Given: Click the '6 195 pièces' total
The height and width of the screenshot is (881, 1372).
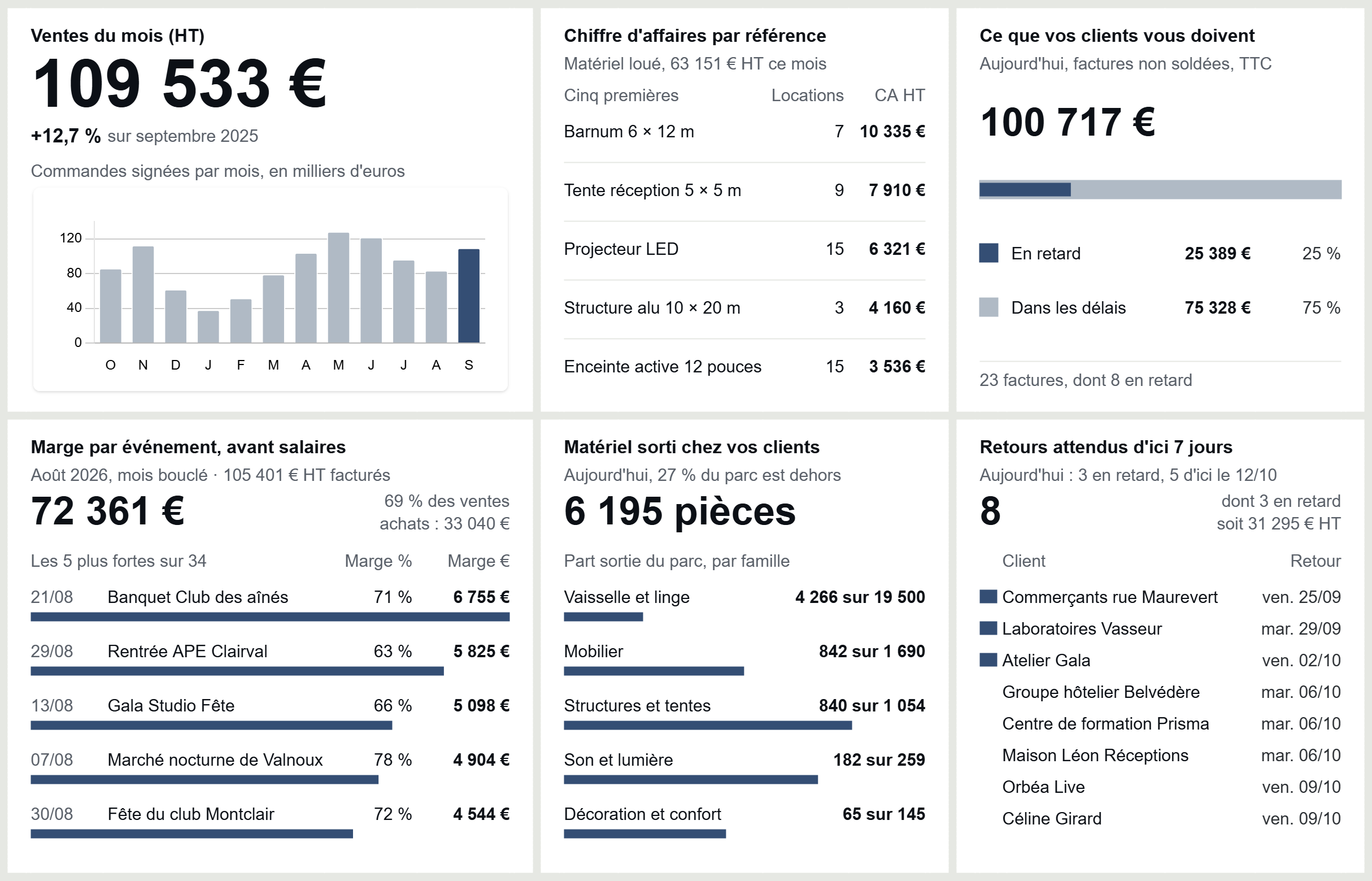Looking at the screenshot, I should point(680,511).
